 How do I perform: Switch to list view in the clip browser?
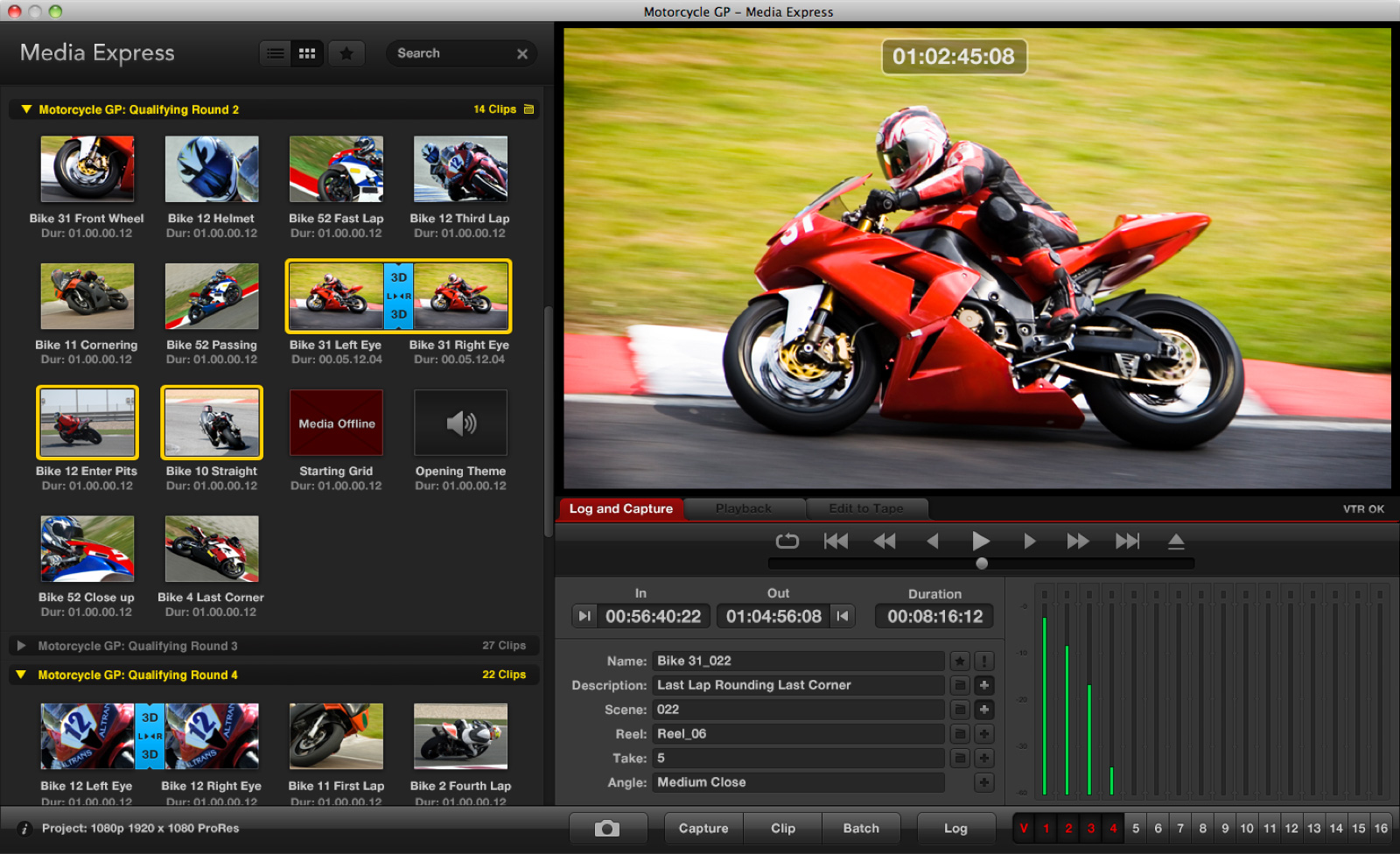coord(275,52)
